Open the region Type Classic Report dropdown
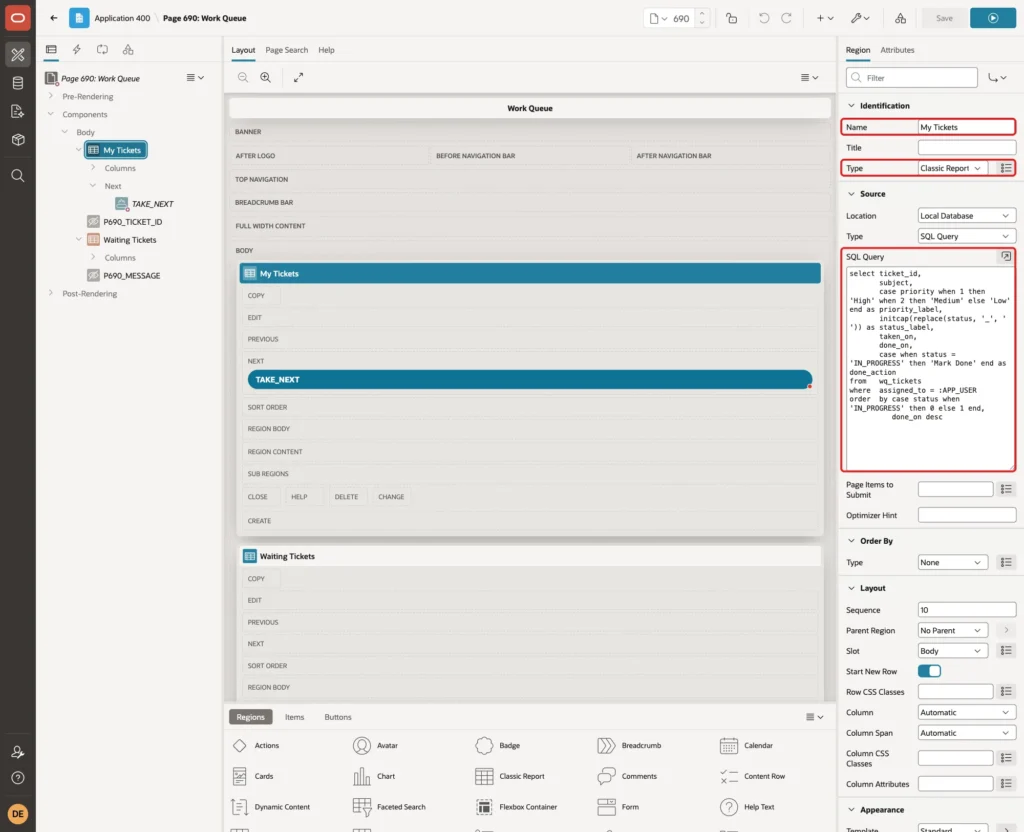Screen dimensions: 1024x832 pos(952,168)
